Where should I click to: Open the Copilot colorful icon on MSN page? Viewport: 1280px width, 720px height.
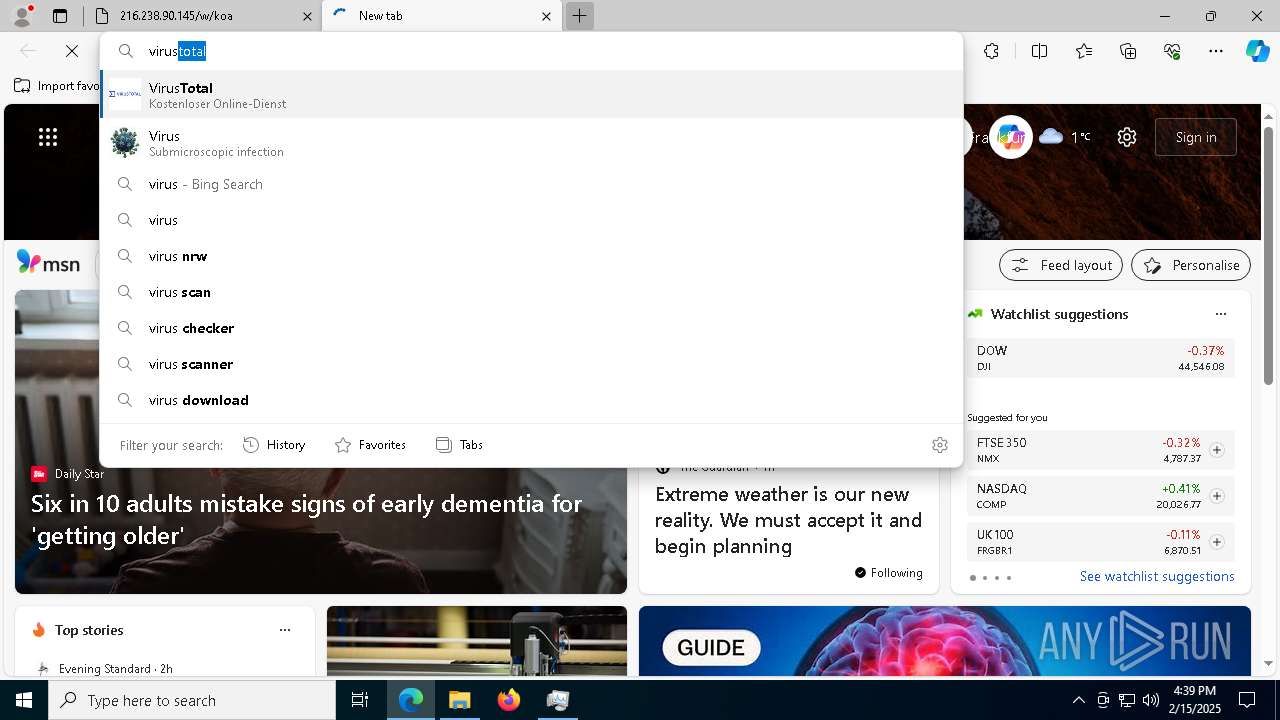pos(1011,137)
